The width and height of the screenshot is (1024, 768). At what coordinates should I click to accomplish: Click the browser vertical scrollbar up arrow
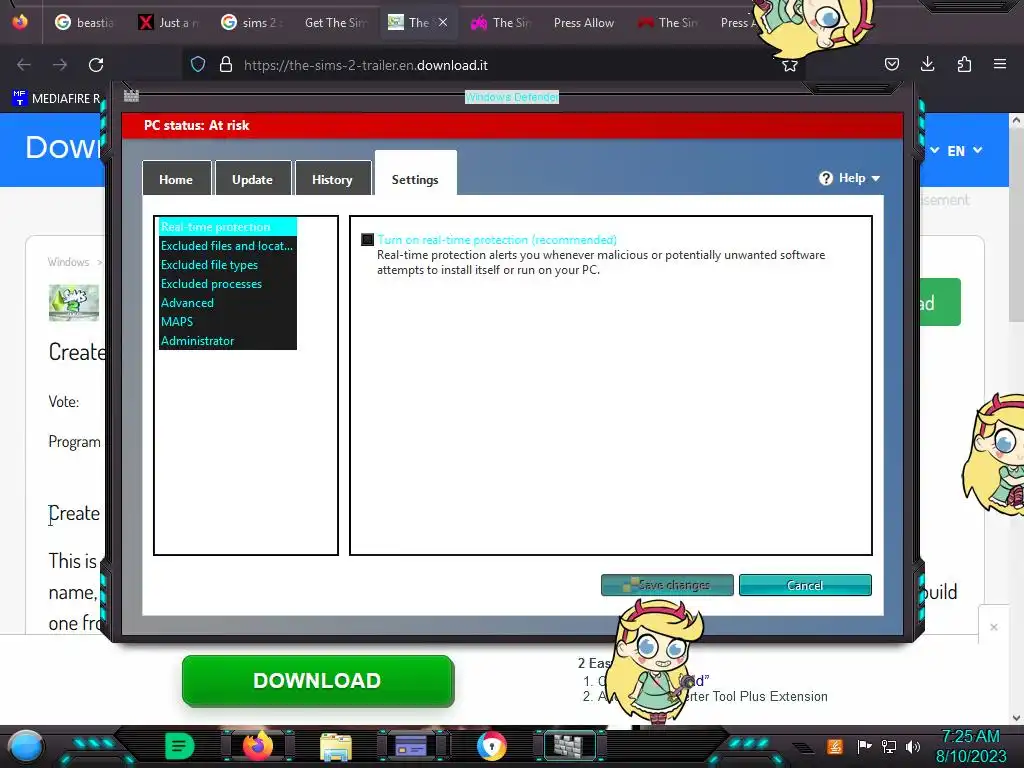click(1016, 121)
